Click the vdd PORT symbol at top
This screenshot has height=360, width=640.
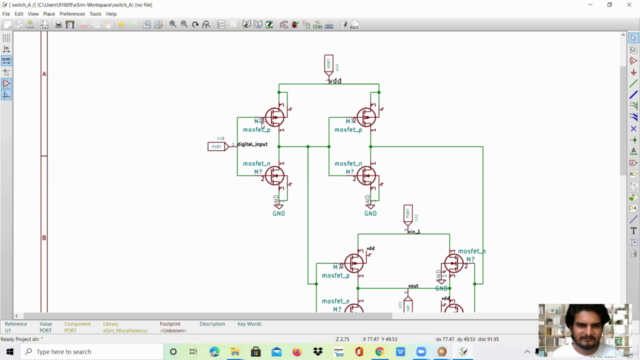click(x=329, y=64)
